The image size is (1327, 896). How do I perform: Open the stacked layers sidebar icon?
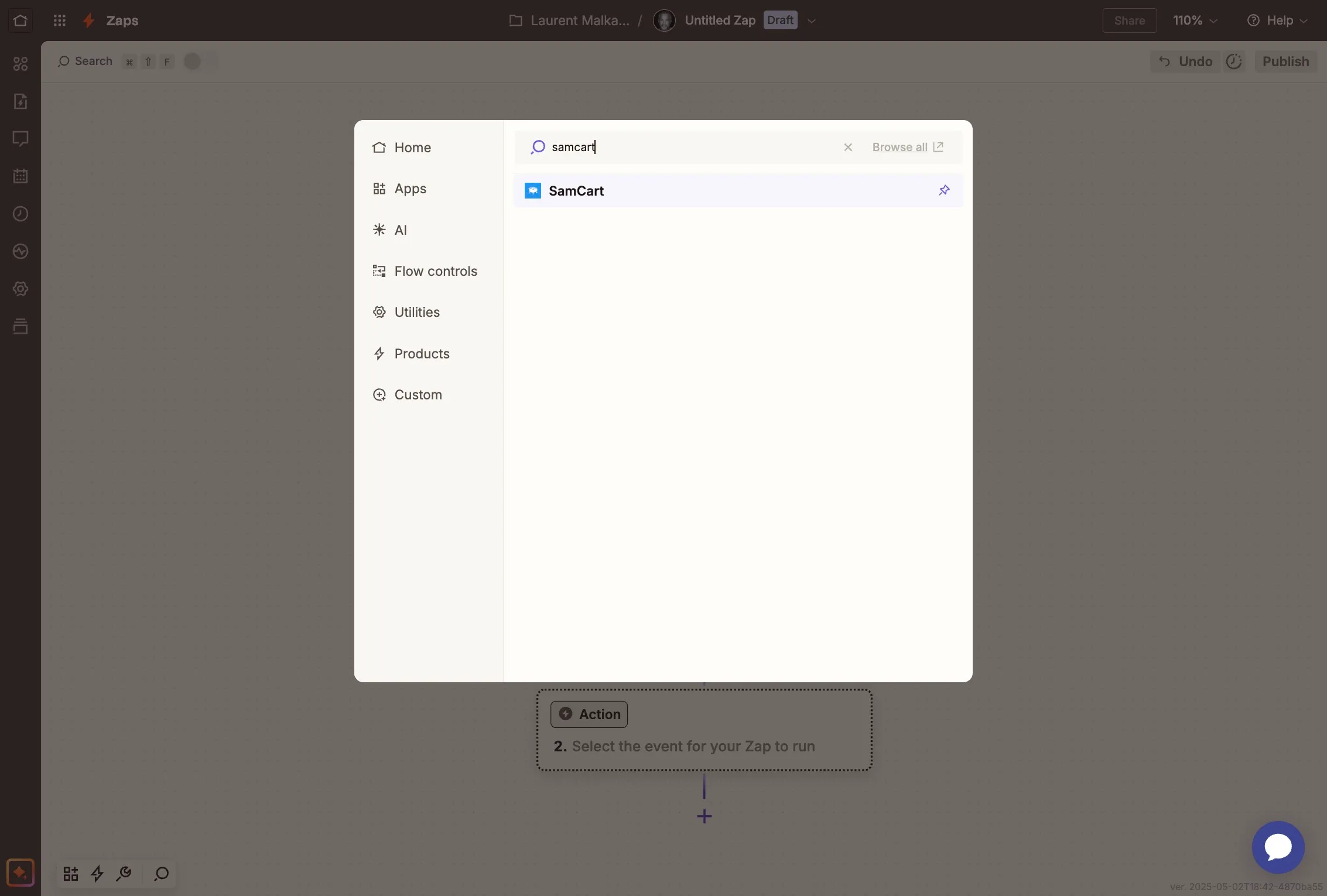20,326
